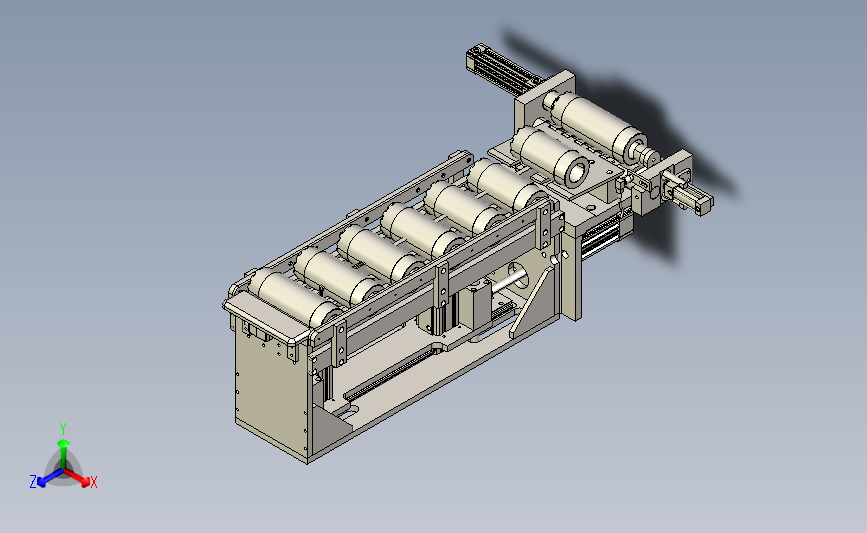This screenshot has height=533, width=867.
Task: Click the blue Z axis of the orientation triad
Action: 50,477
